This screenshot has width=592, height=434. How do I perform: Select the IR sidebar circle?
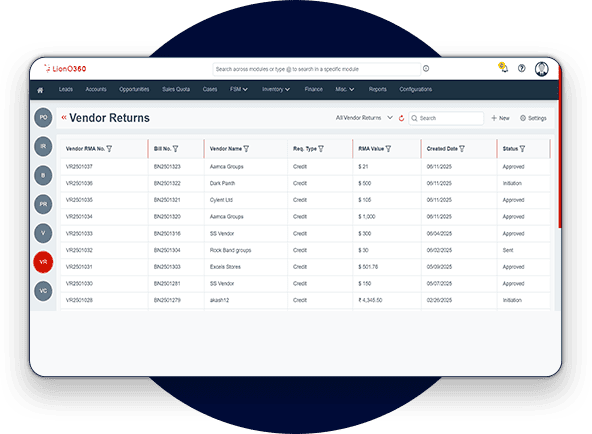point(43,146)
